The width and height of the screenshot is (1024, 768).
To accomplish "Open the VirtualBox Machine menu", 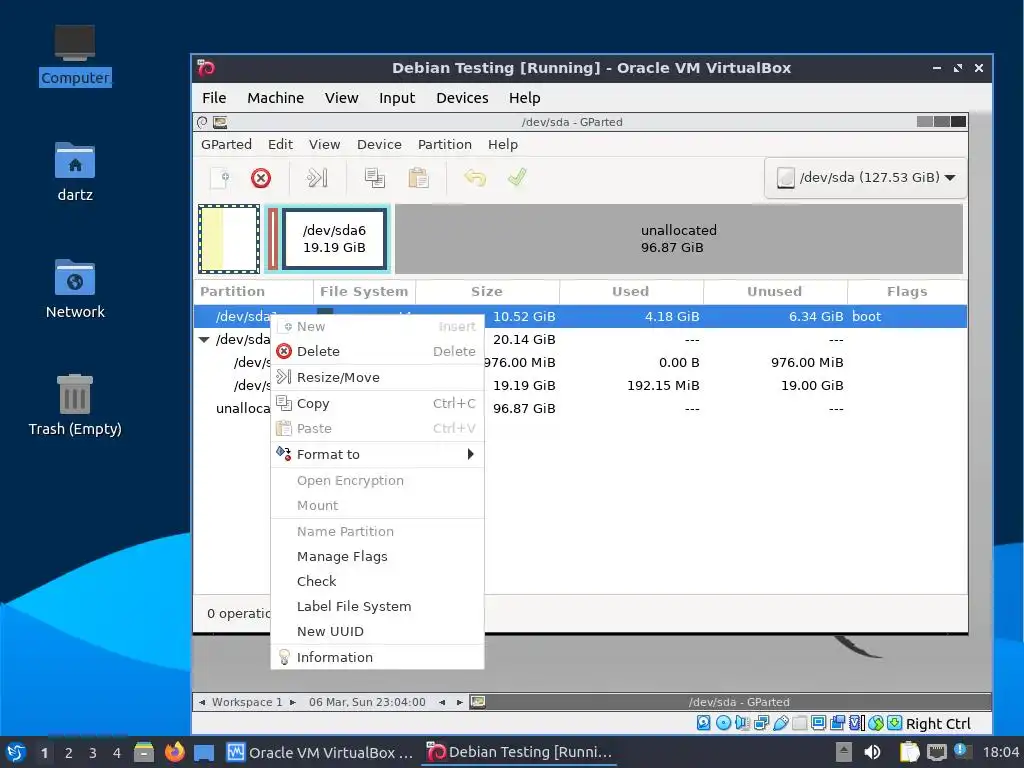I will (x=275, y=98).
